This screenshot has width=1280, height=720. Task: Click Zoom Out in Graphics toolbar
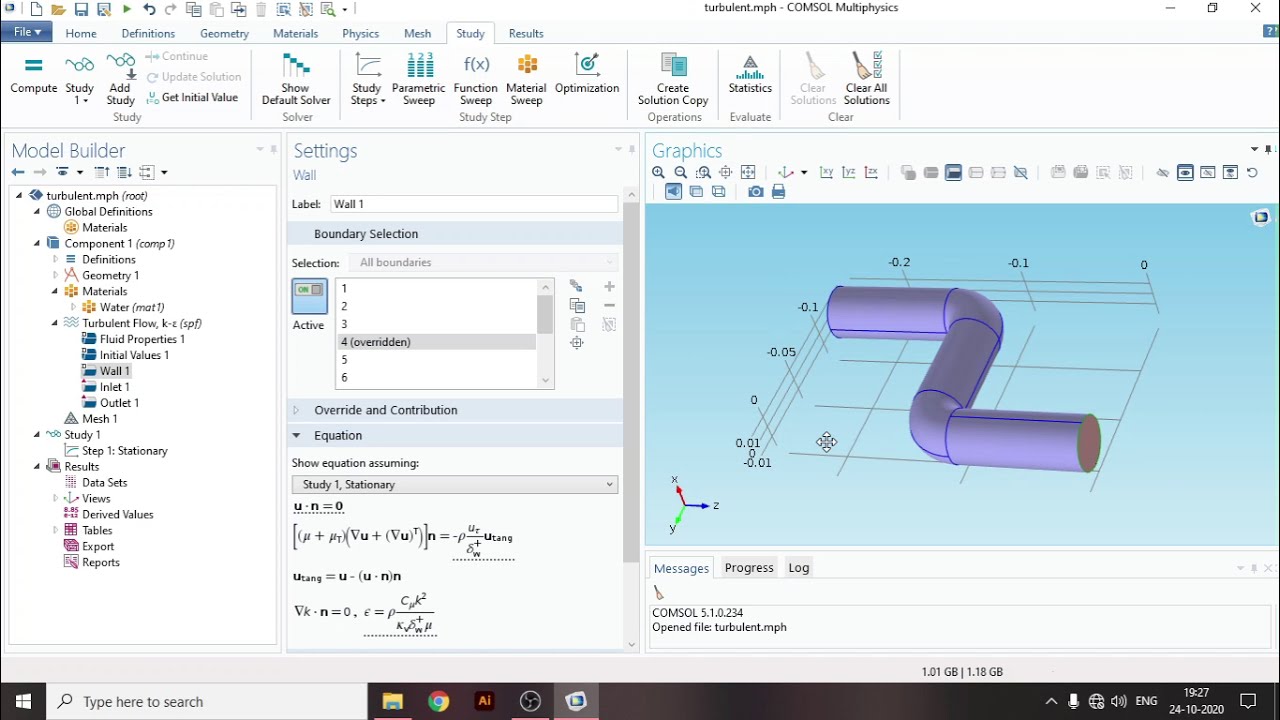[681, 173]
